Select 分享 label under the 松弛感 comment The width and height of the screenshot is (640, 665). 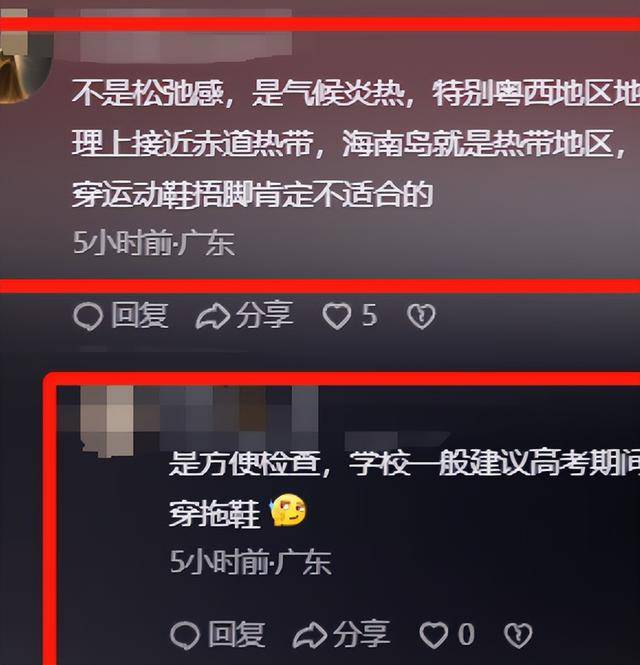coord(265,316)
